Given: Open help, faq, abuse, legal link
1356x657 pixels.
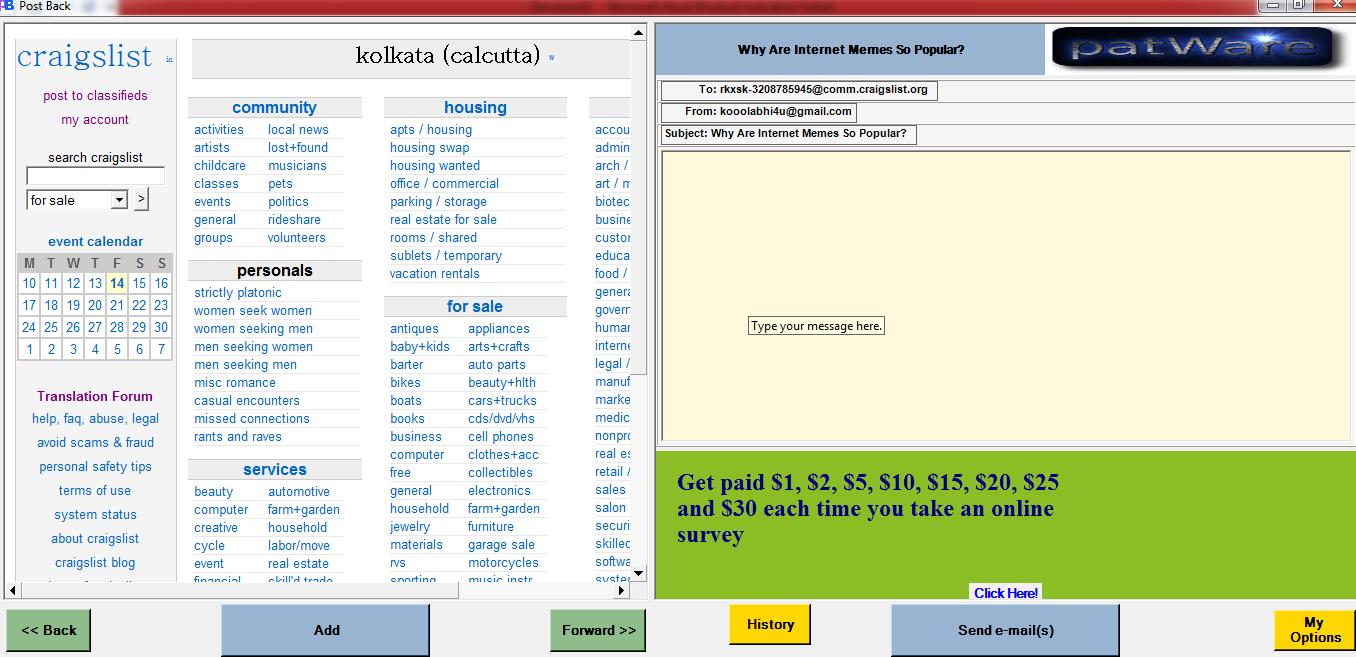Looking at the screenshot, I should click(95, 419).
